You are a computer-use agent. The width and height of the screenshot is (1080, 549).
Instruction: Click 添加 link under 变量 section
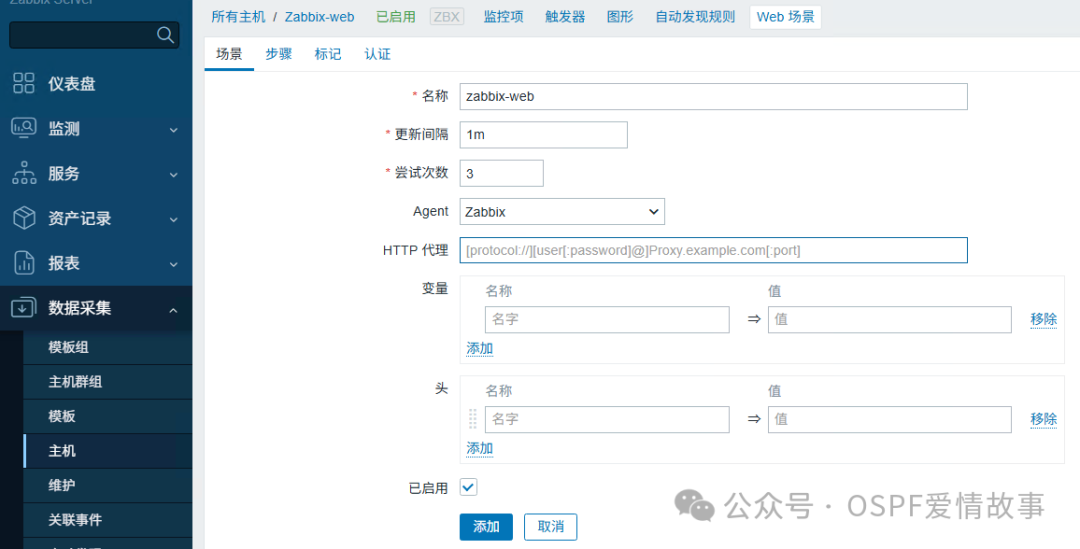[x=479, y=349]
